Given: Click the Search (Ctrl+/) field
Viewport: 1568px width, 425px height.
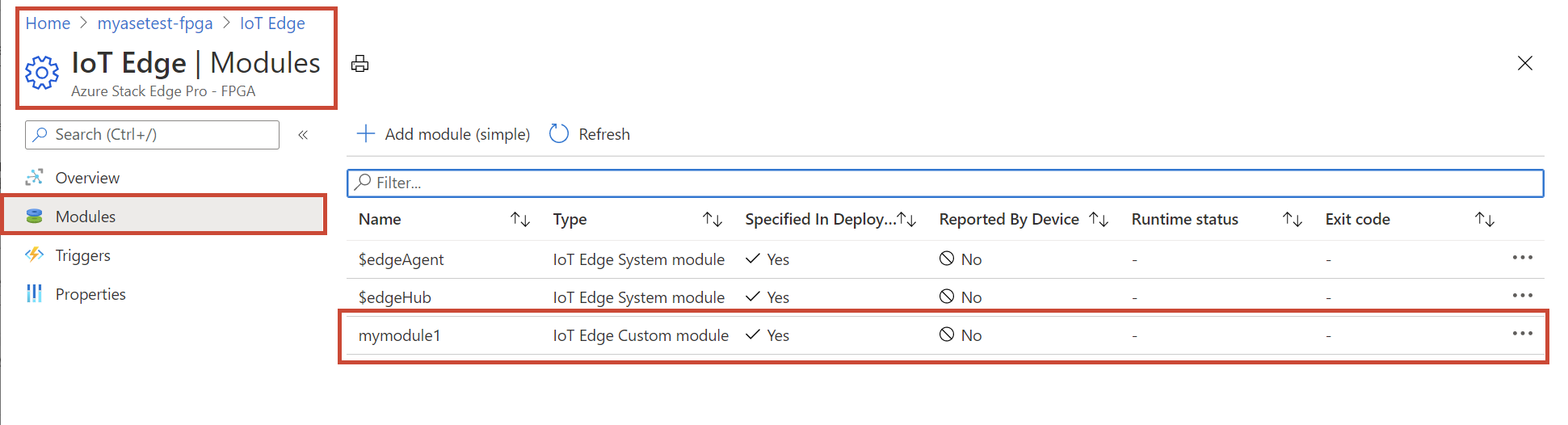Looking at the screenshot, I should [153, 135].
